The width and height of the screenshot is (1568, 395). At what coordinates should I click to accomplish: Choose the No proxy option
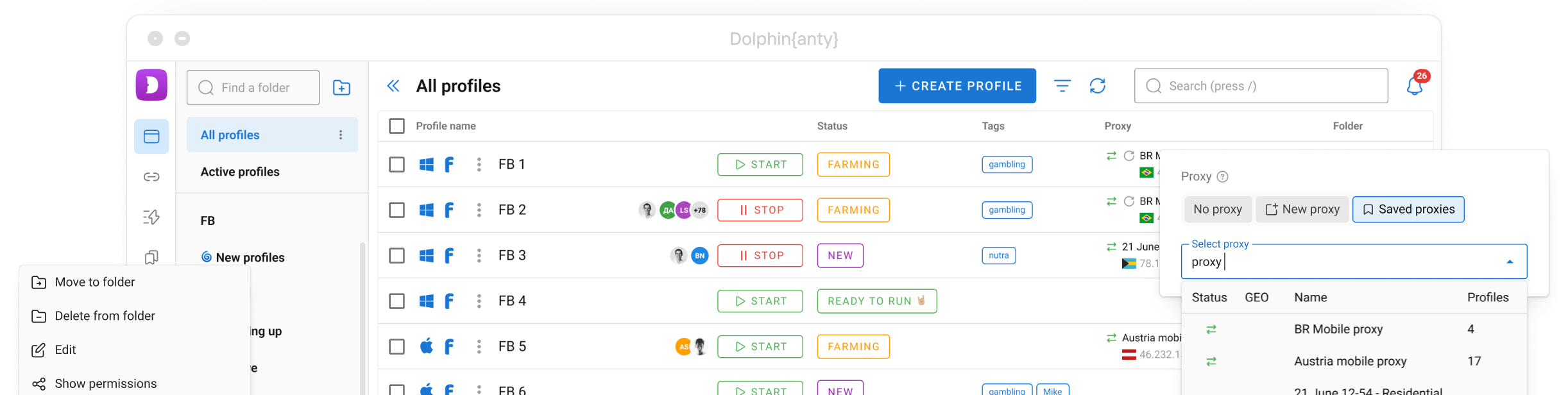(x=1218, y=210)
